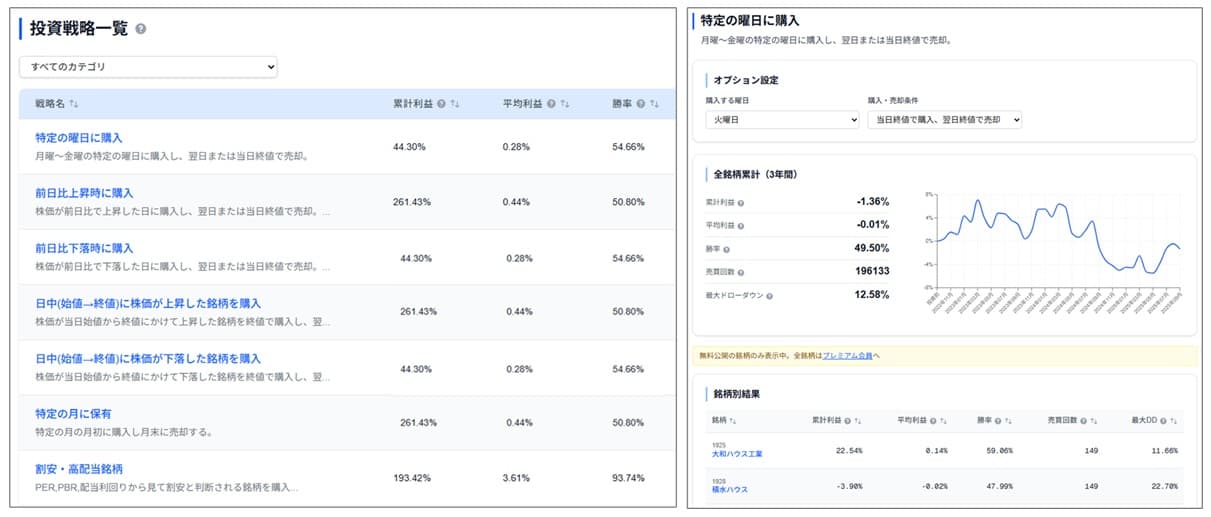Sort 銘柄別結果 by 累計利益 arrows
This screenshot has height=517, width=1211.
pyautogui.click(x=857, y=420)
